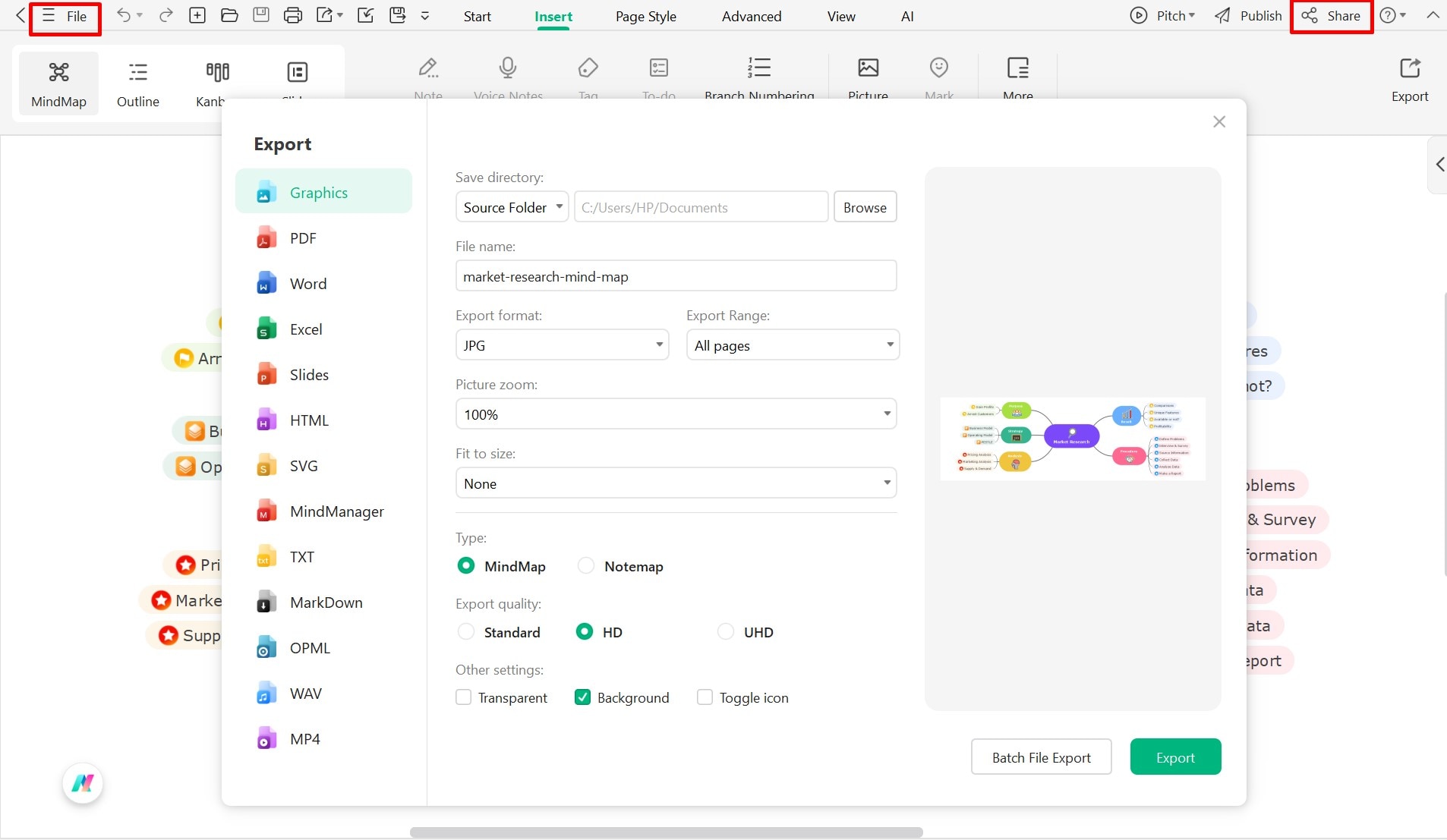
Task: Click the Batch File Export button
Action: (x=1041, y=757)
